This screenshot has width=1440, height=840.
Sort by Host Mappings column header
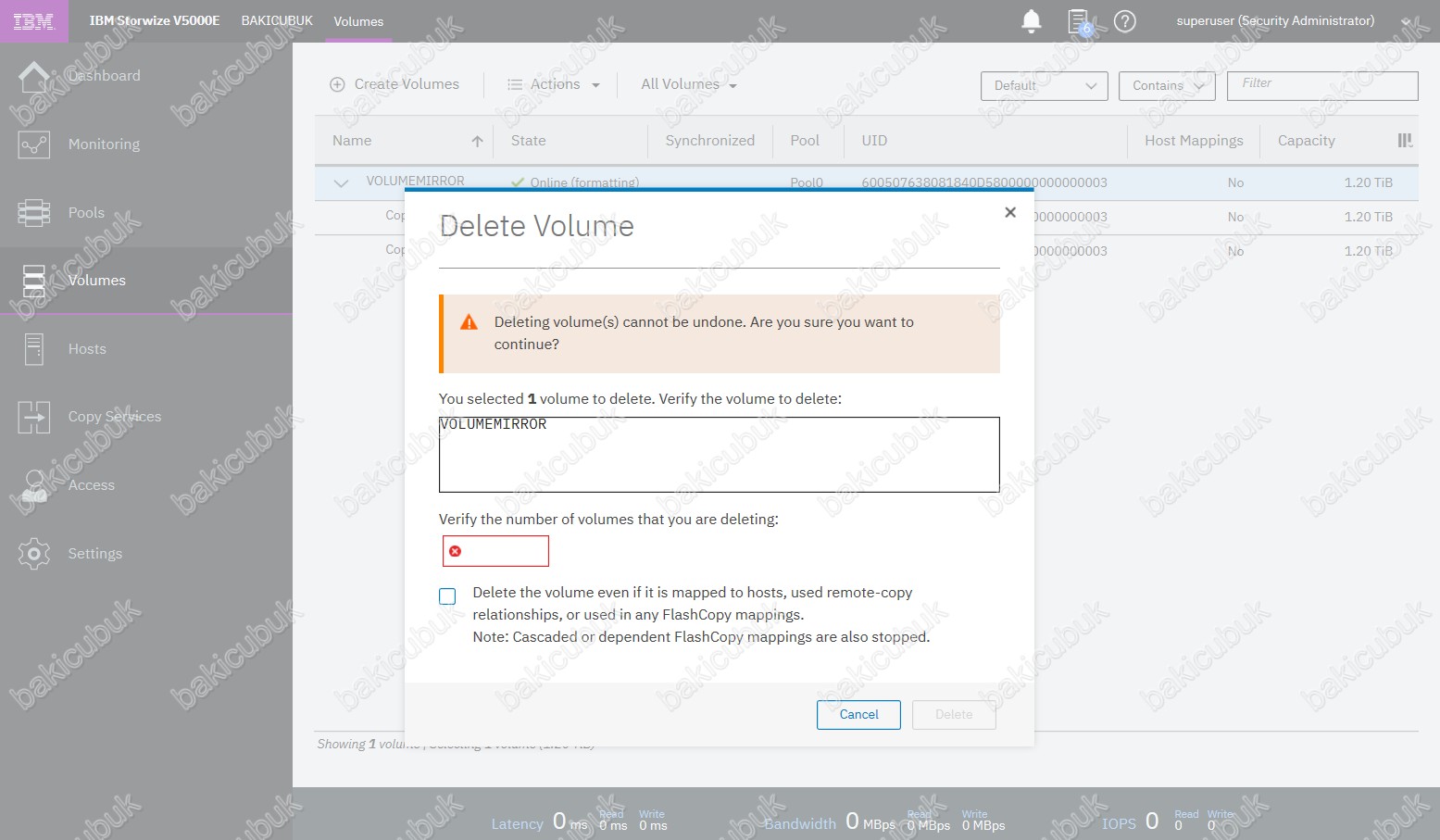[x=1194, y=141]
